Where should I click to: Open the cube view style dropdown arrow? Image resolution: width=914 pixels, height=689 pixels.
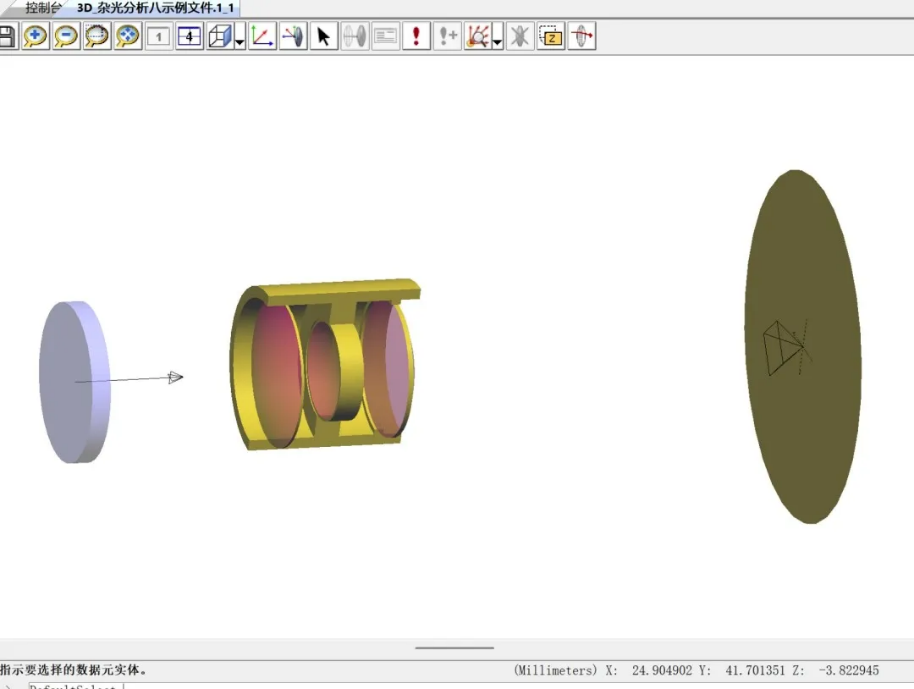pos(240,40)
